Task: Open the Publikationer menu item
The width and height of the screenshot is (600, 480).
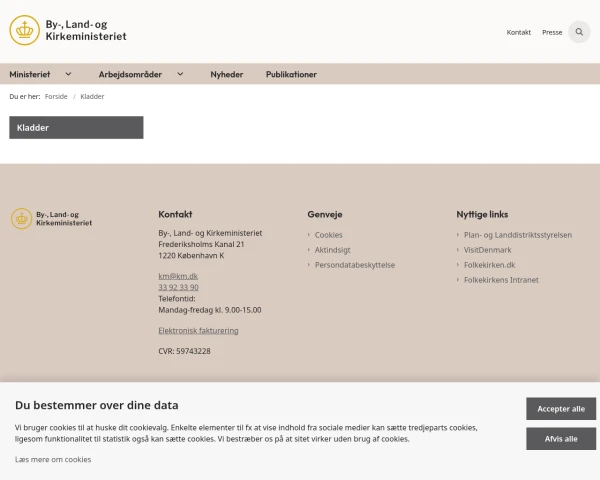Action: pyautogui.click(x=291, y=74)
